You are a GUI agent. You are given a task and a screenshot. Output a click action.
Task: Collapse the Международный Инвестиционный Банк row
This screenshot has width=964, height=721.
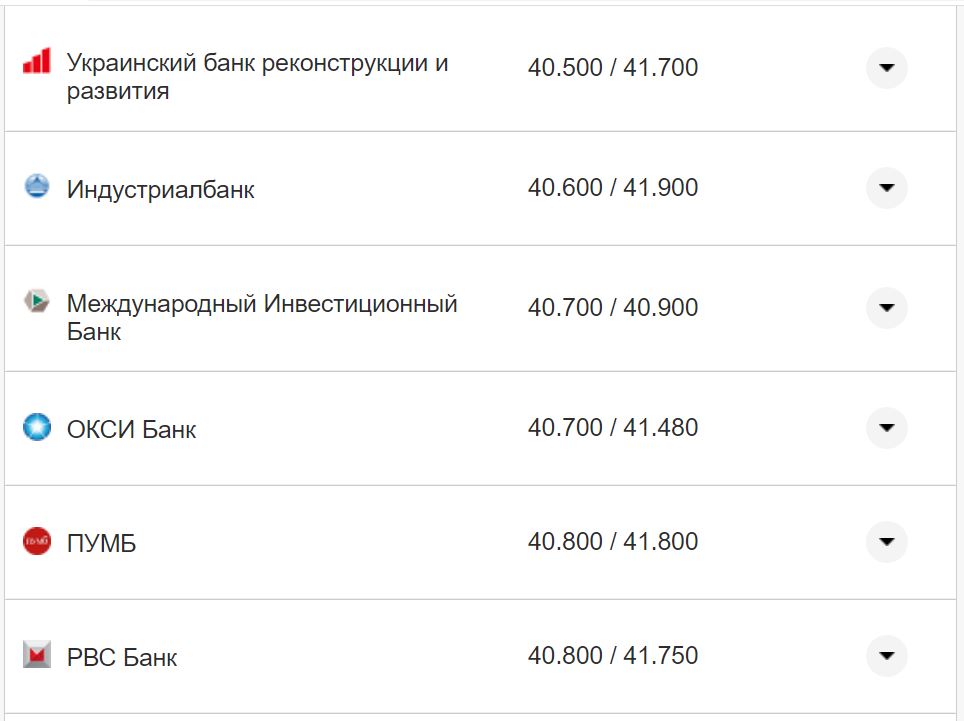coord(886,308)
